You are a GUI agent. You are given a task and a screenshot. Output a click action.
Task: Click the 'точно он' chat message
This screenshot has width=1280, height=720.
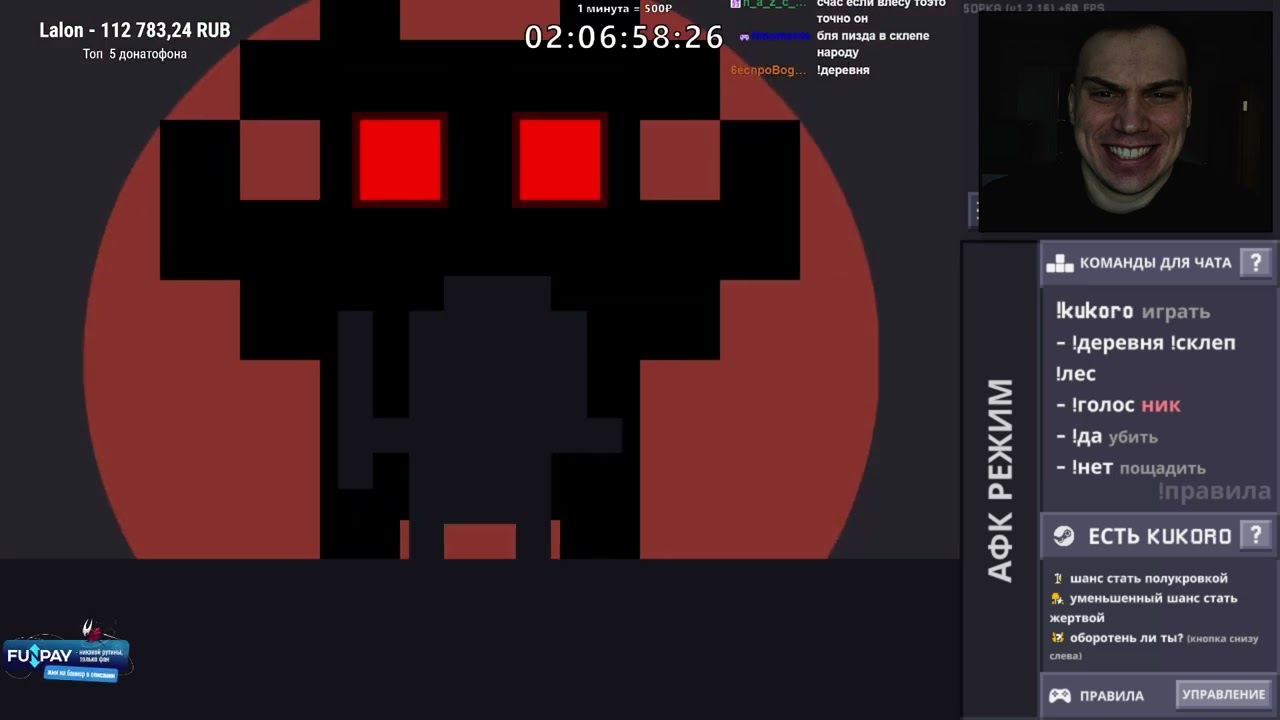pyautogui.click(x=842, y=19)
